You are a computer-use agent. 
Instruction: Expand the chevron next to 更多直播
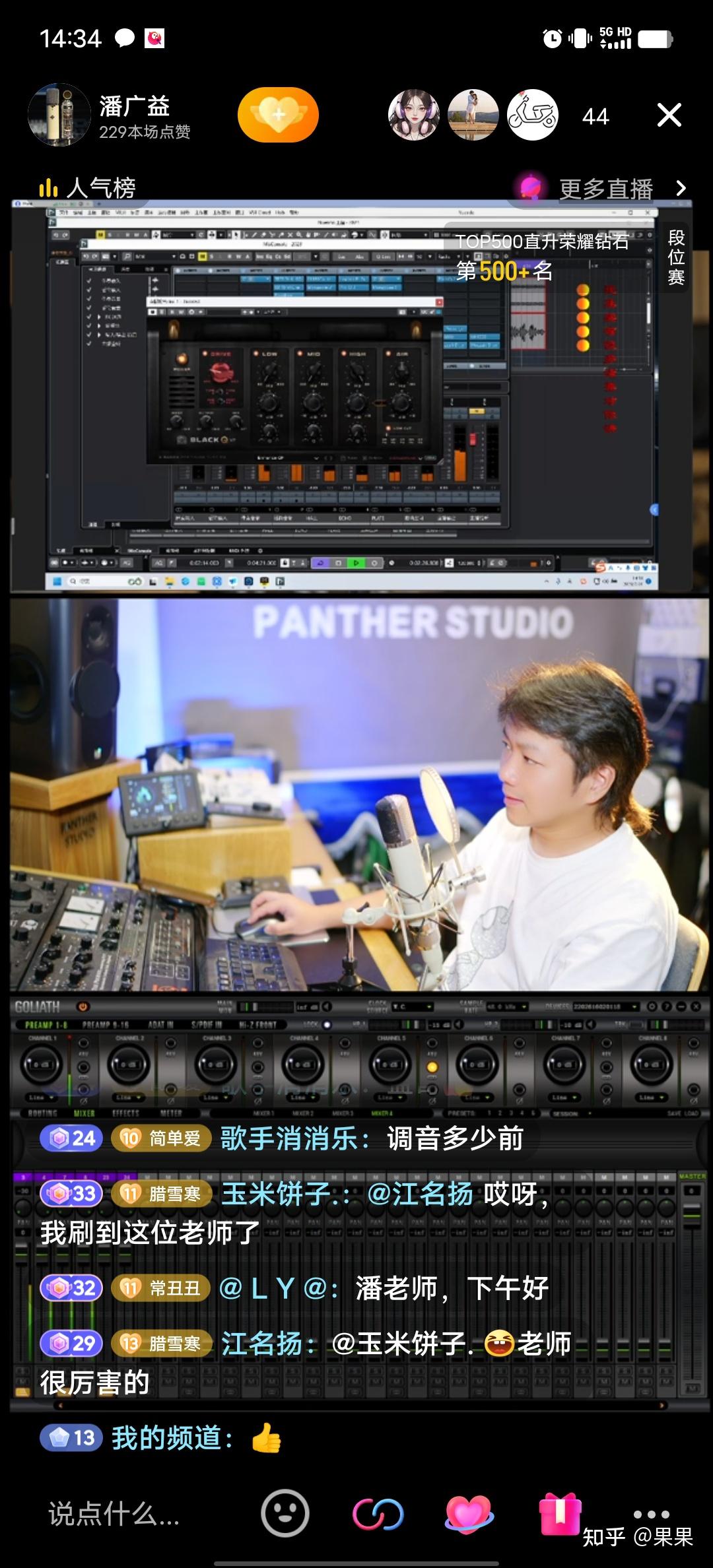pyautogui.click(x=681, y=189)
